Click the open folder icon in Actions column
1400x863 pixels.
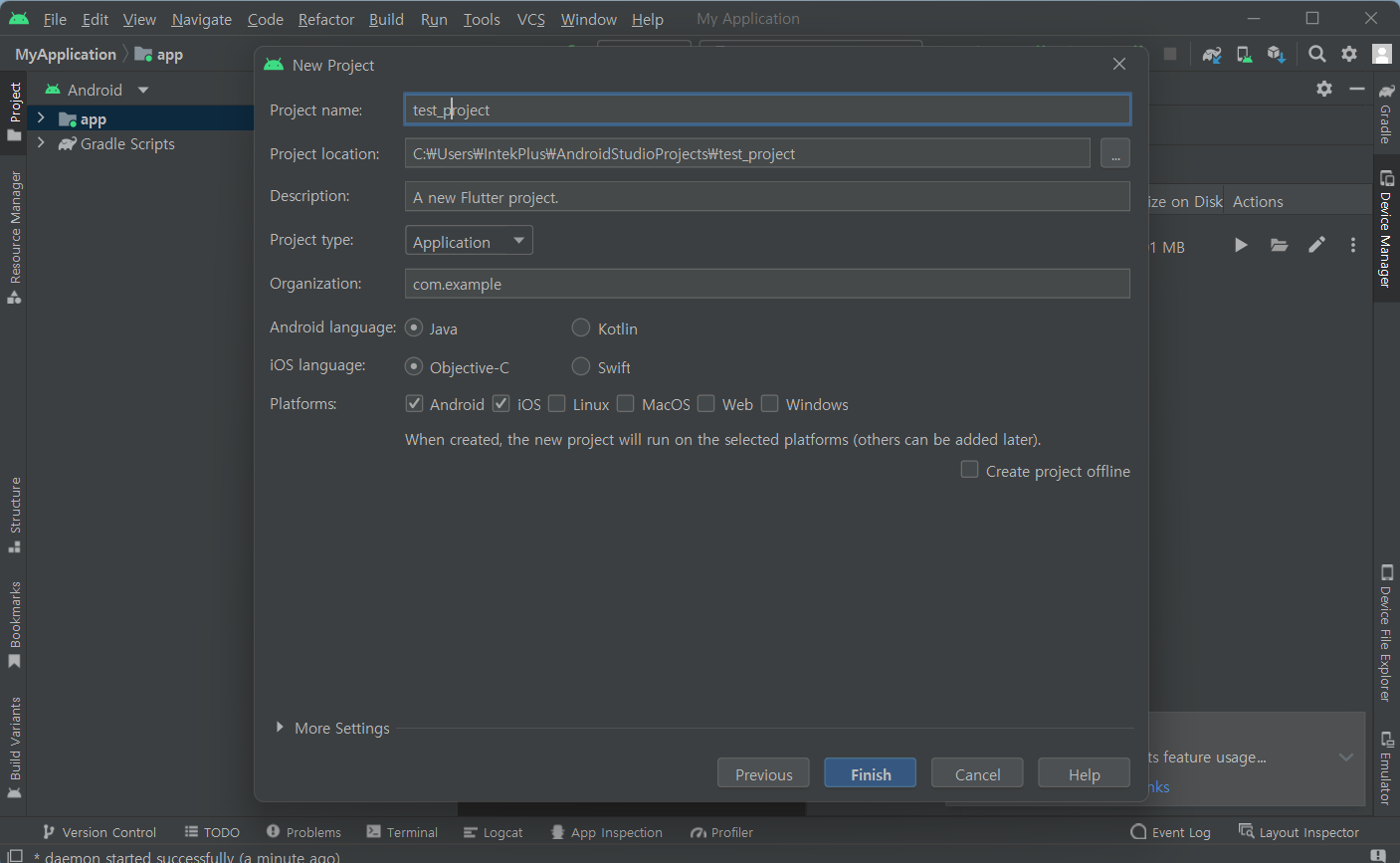(1280, 245)
